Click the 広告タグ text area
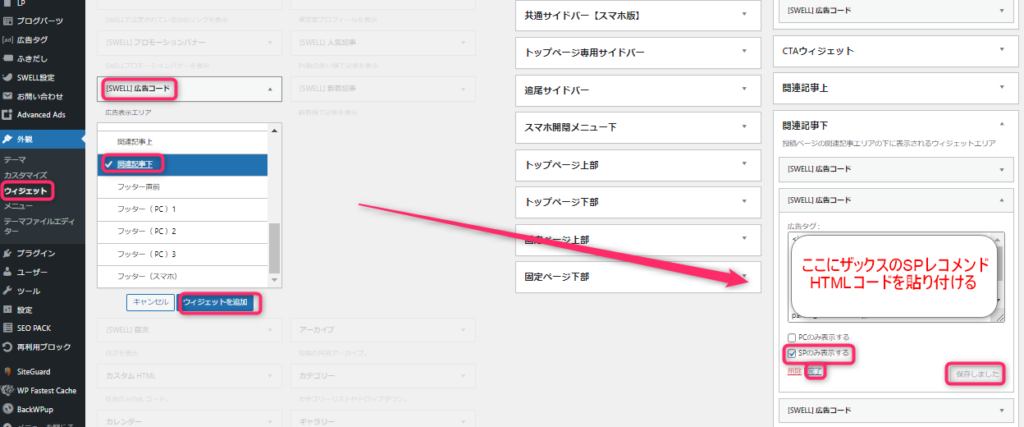 click(895, 280)
